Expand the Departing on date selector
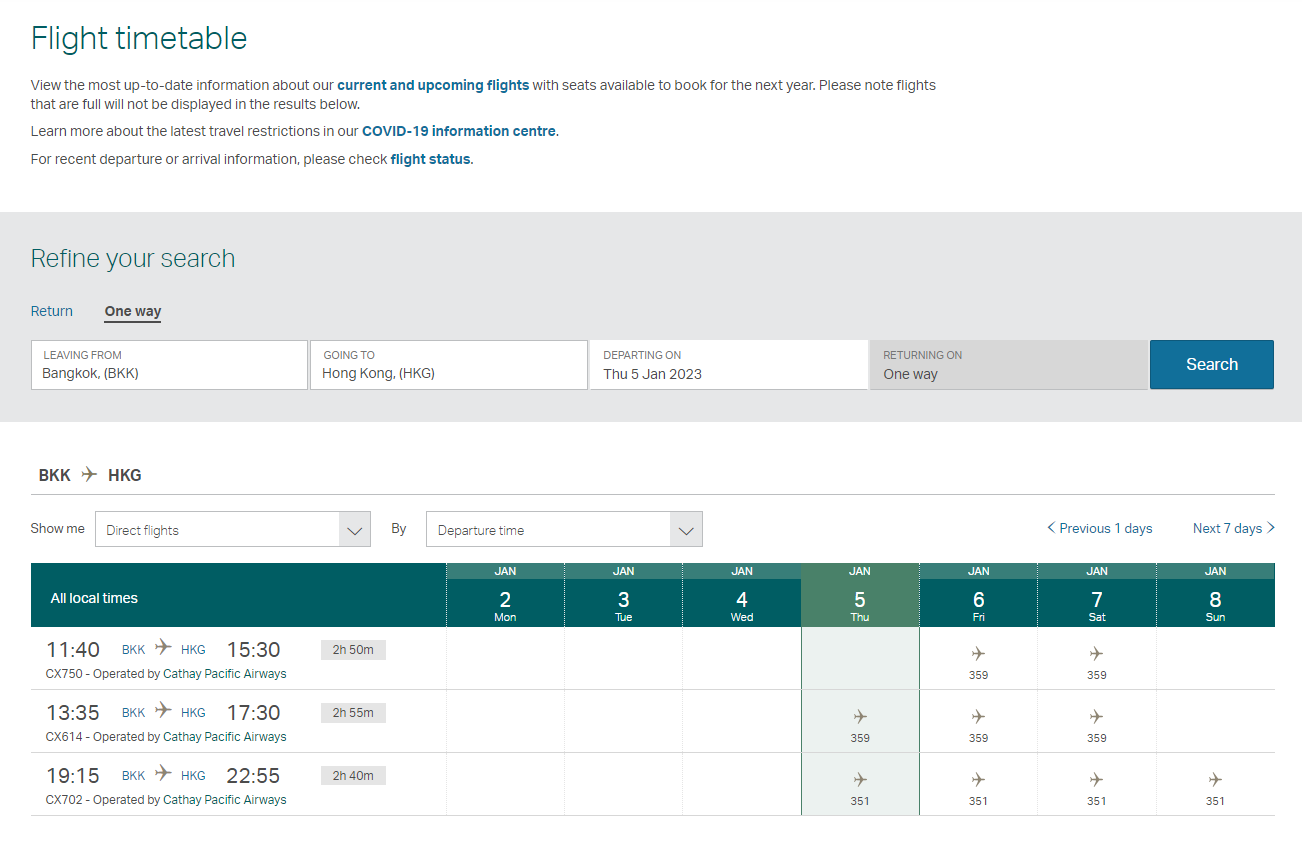The width and height of the screenshot is (1303, 841). point(728,365)
